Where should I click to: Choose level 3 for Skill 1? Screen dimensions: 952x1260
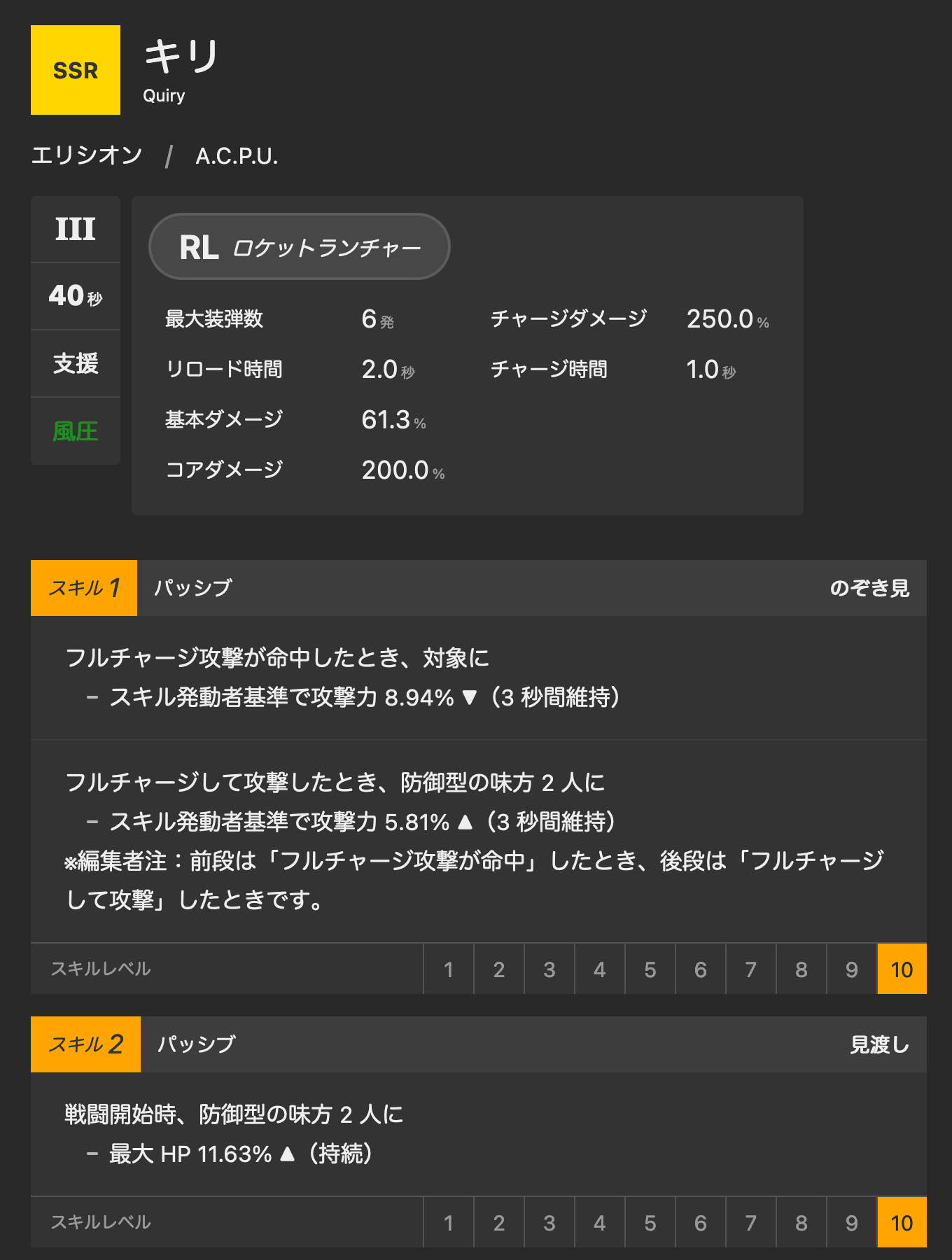(549, 969)
